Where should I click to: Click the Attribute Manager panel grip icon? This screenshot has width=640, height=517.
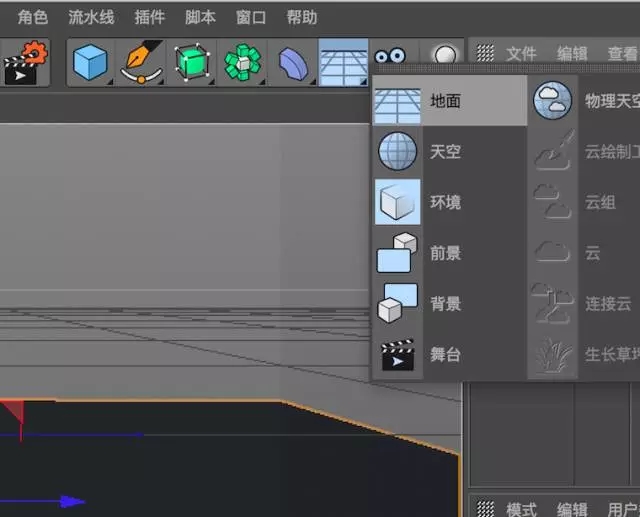point(485,509)
